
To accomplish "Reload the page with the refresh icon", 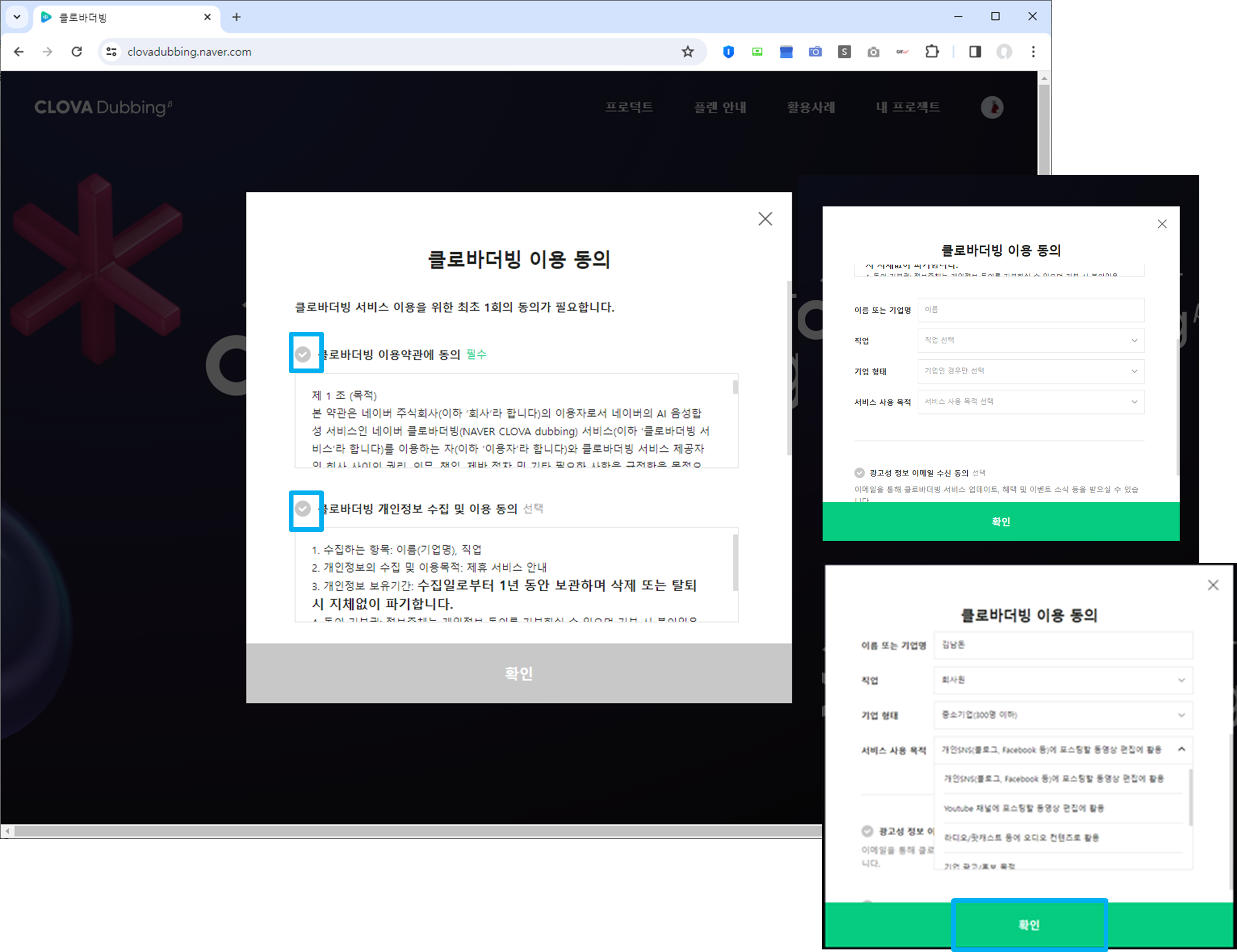I will [x=76, y=52].
